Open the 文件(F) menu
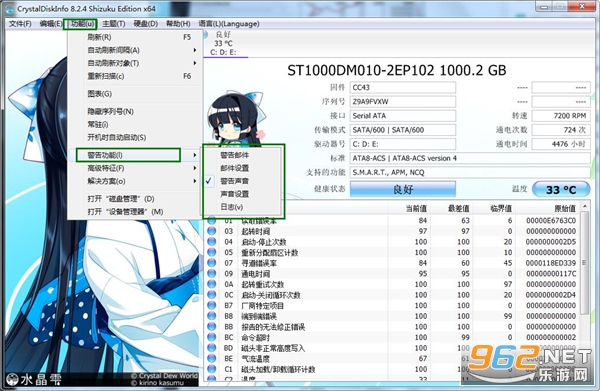Image resolution: width=600 pixels, height=391 pixels. click(20, 24)
